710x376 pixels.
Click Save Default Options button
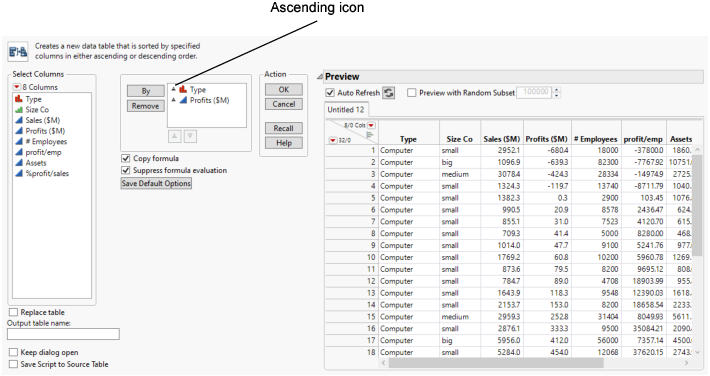[x=156, y=183]
